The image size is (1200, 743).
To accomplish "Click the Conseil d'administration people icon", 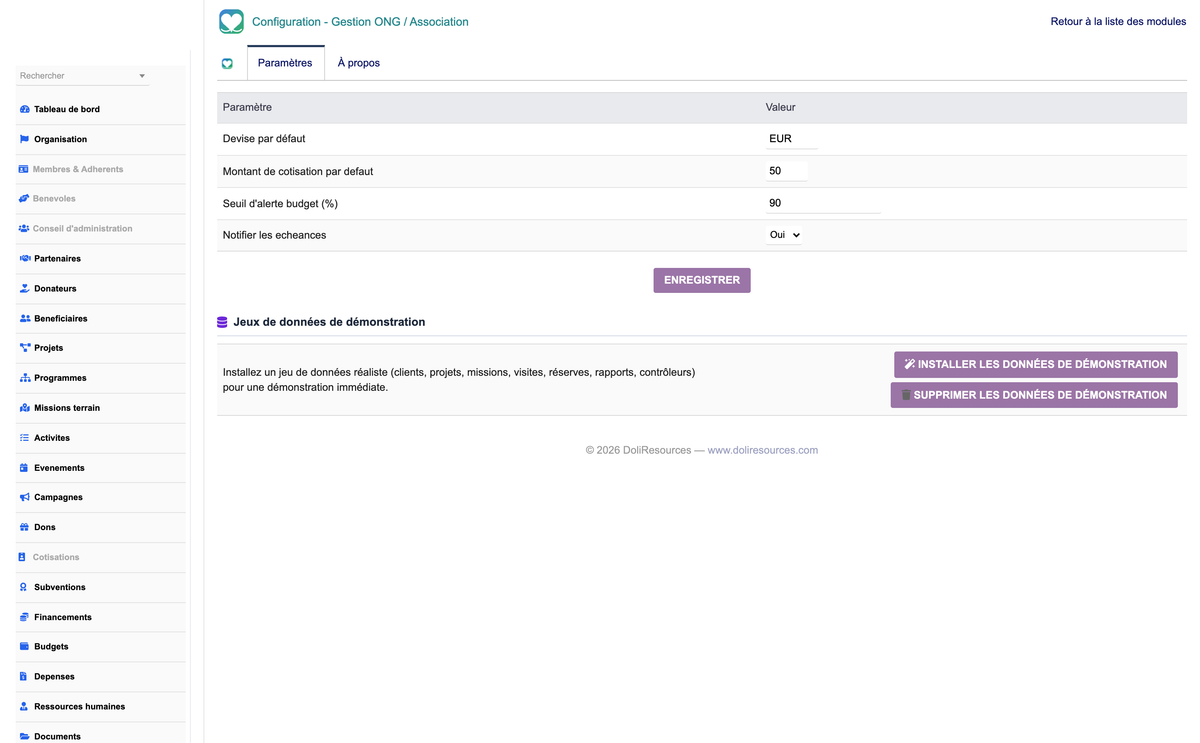I will point(24,228).
